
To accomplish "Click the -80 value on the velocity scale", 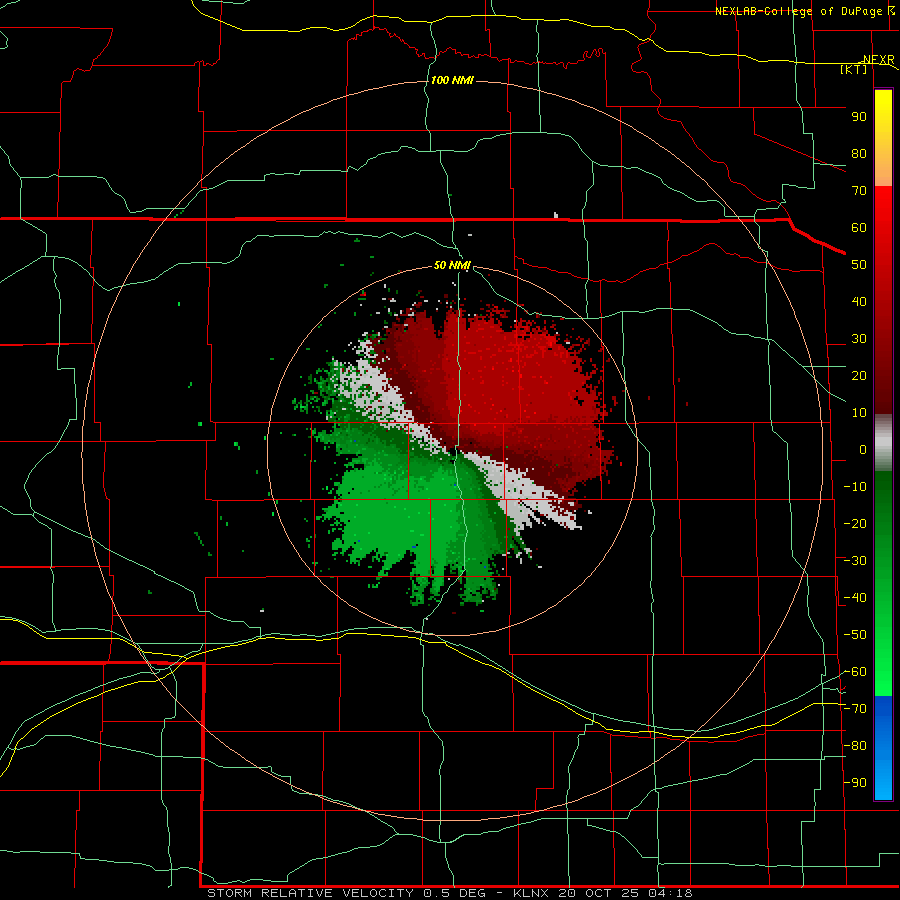I will pyautogui.click(x=855, y=746).
